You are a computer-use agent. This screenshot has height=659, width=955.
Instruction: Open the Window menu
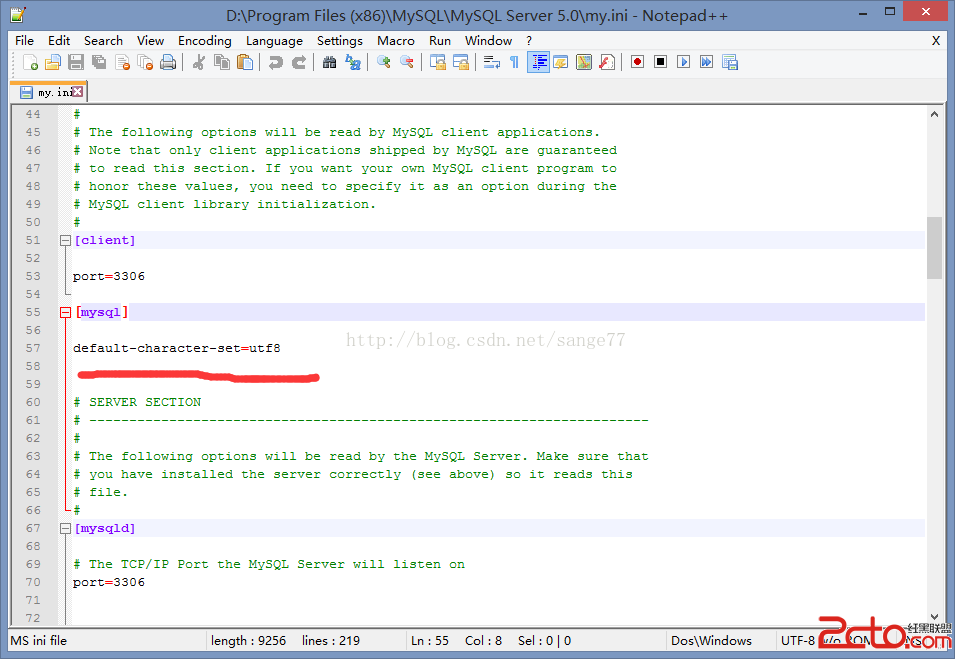pyautogui.click(x=488, y=41)
